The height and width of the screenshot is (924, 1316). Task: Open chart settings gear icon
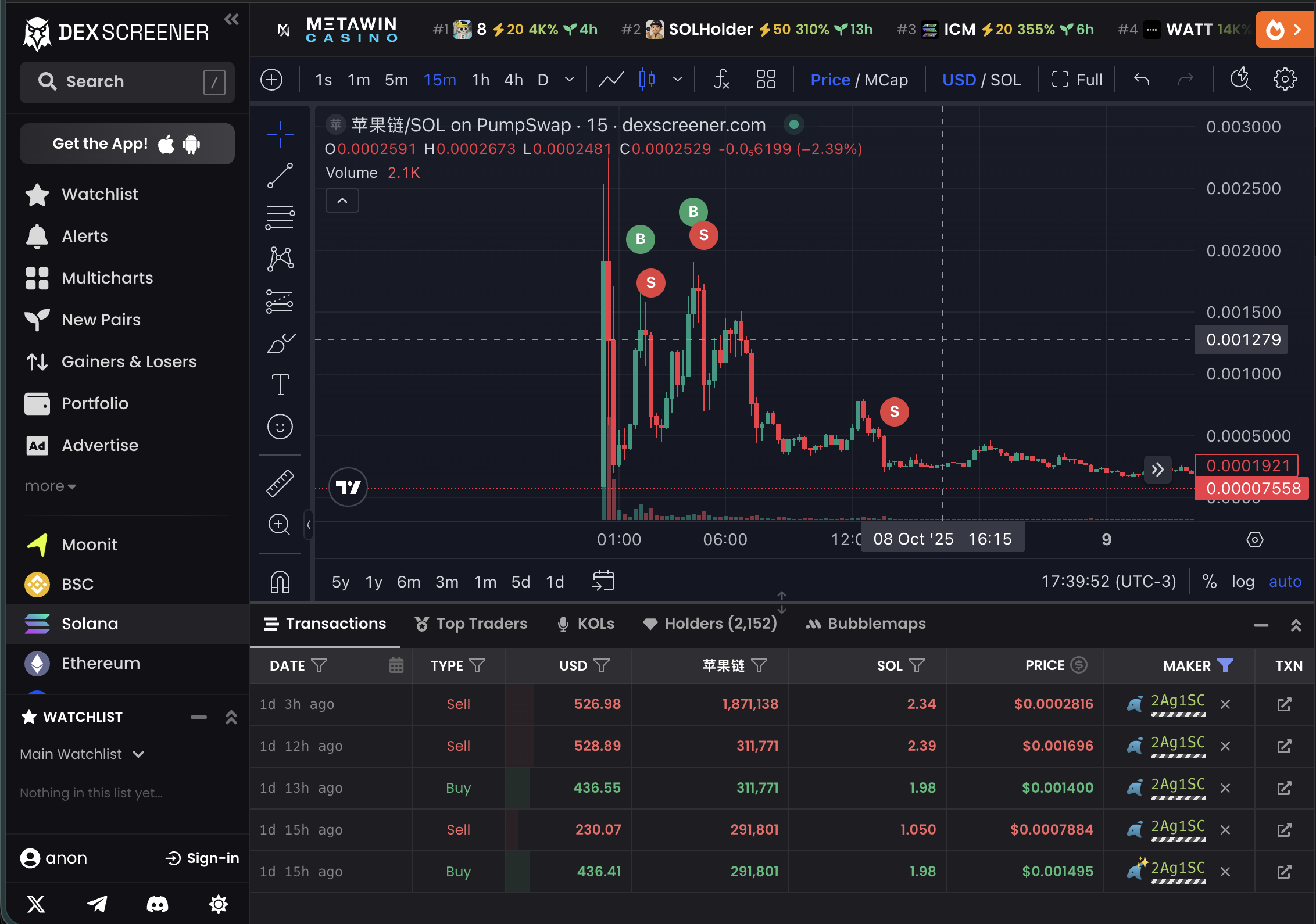tap(1285, 80)
